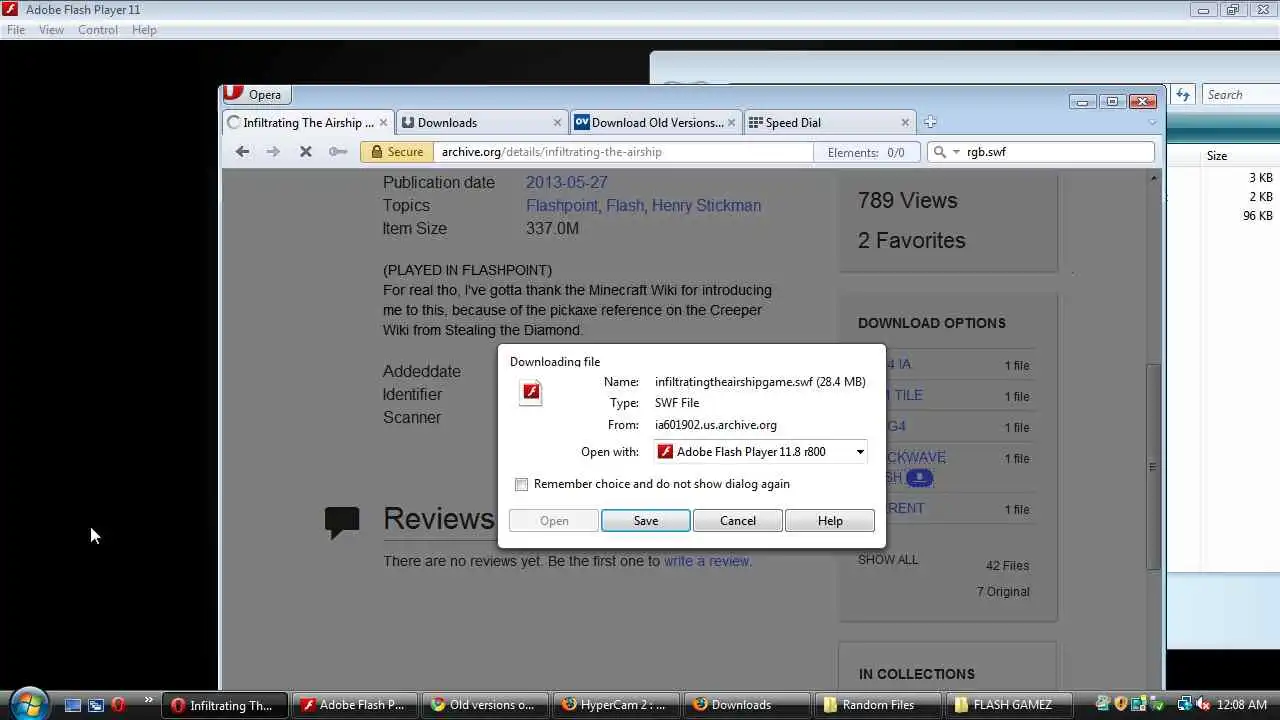Click the Opera page vertical scrollbar
This screenshot has height=720, width=1280.
pos(1153,467)
